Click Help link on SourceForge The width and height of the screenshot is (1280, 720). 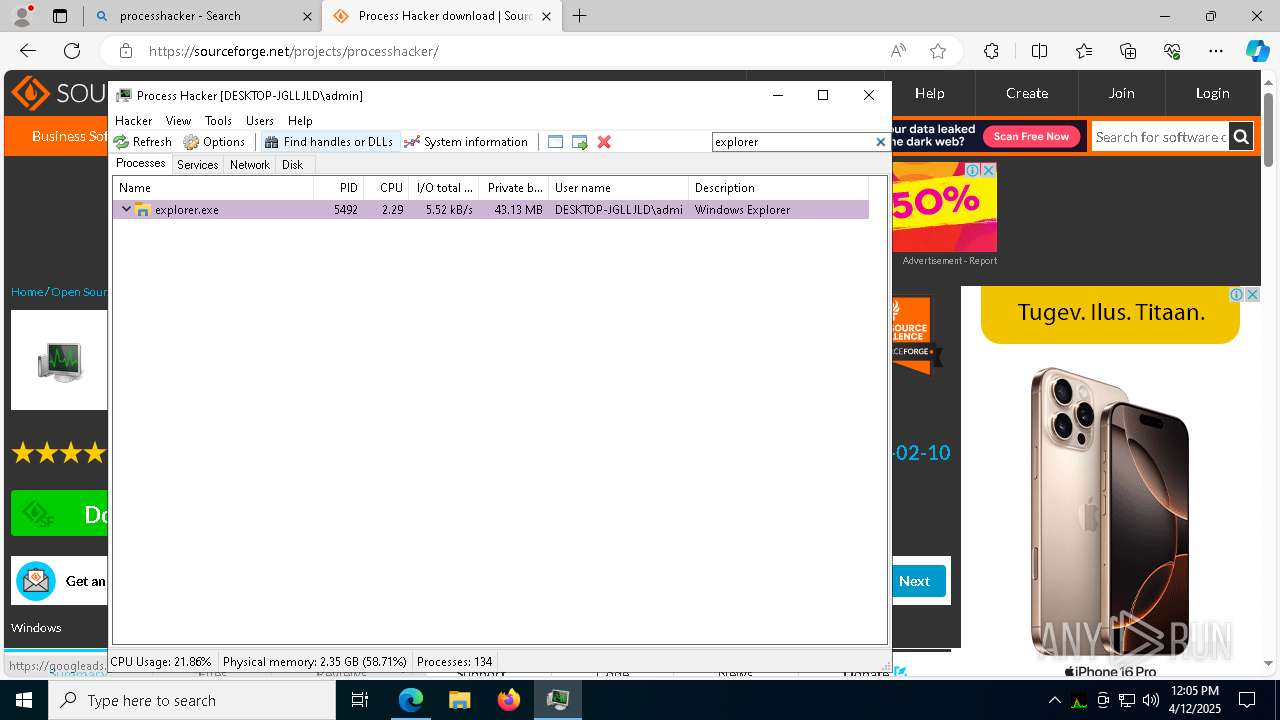click(x=929, y=93)
